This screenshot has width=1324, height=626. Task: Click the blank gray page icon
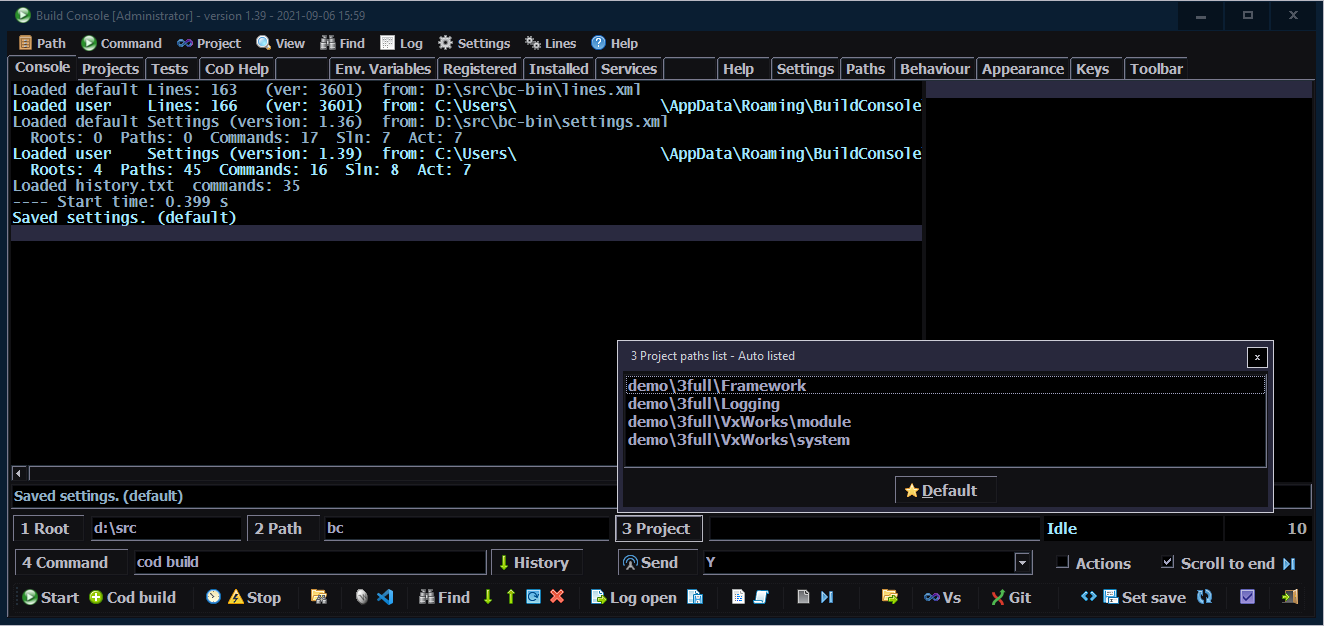click(x=803, y=597)
